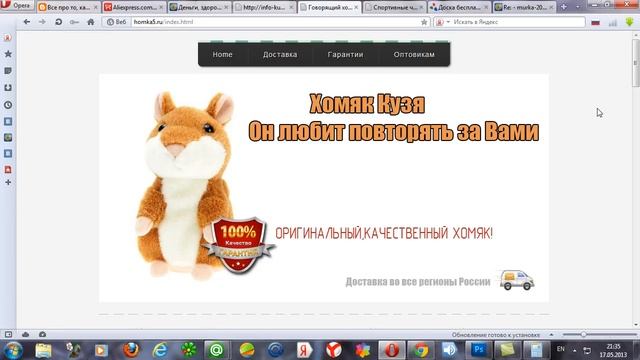The image size is (640, 360).
Task: Click the green download arrow extension icon
Action: pyautogui.click(x=629, y=22)
